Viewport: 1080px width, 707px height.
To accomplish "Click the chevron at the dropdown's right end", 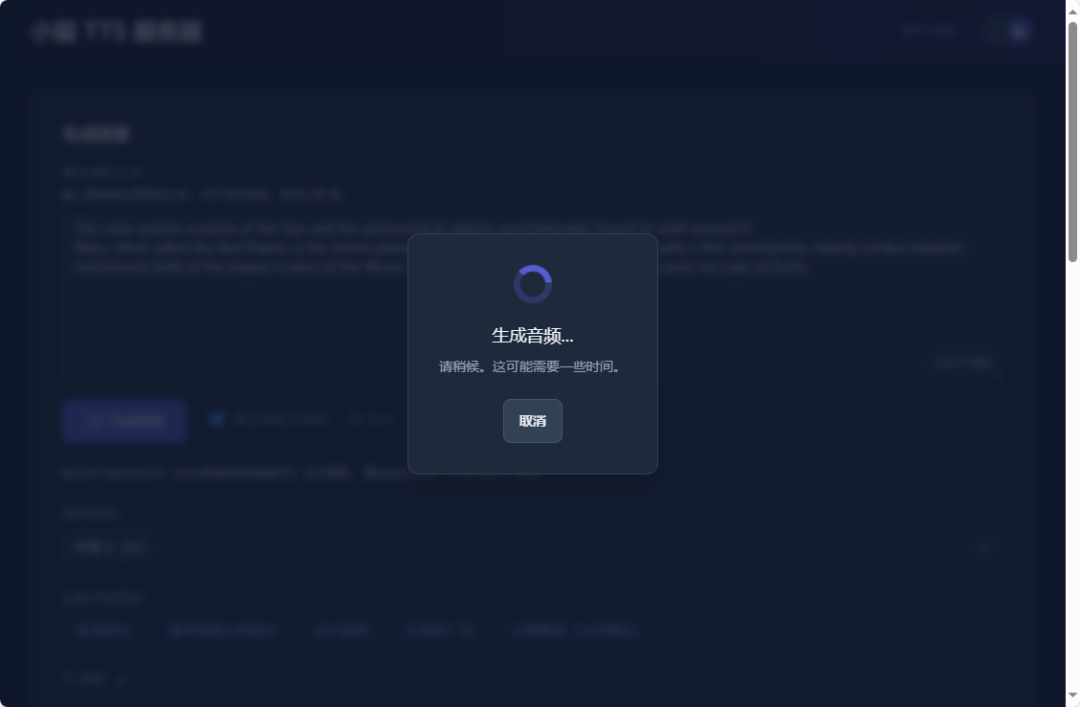I will pyautogui.click(x=985, y=549).
